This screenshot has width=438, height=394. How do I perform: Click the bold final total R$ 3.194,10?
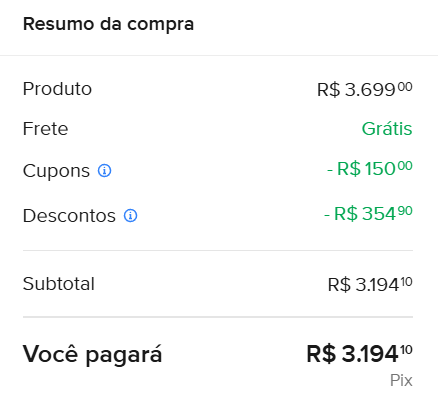(359, 354)
